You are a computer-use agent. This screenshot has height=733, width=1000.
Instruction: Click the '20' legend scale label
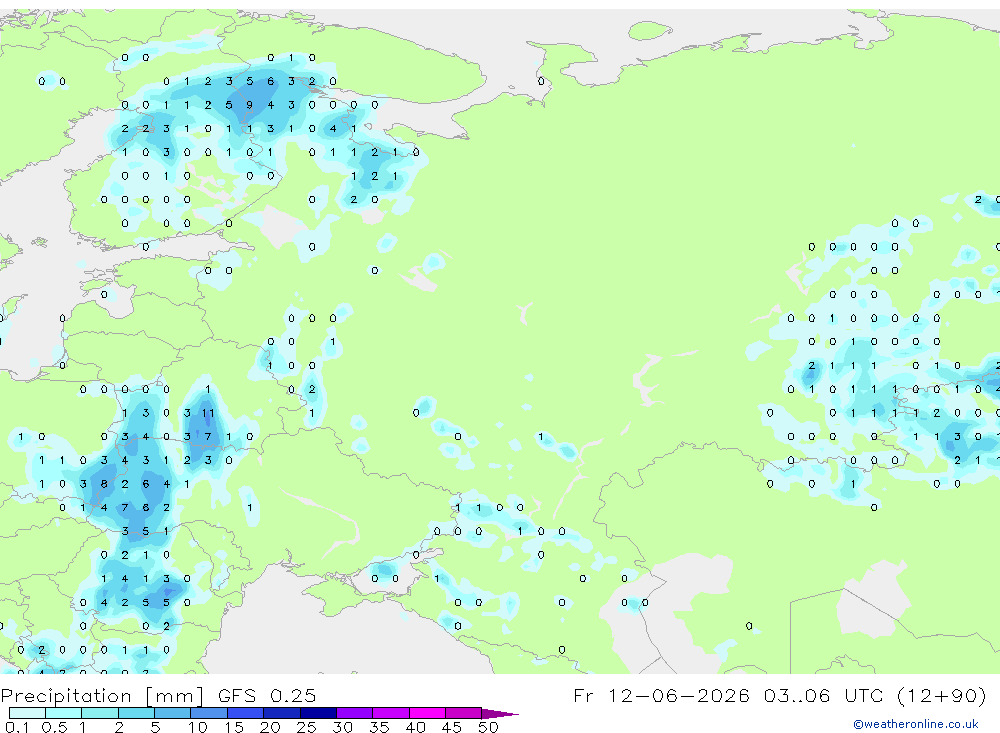[x=270, y=727]
